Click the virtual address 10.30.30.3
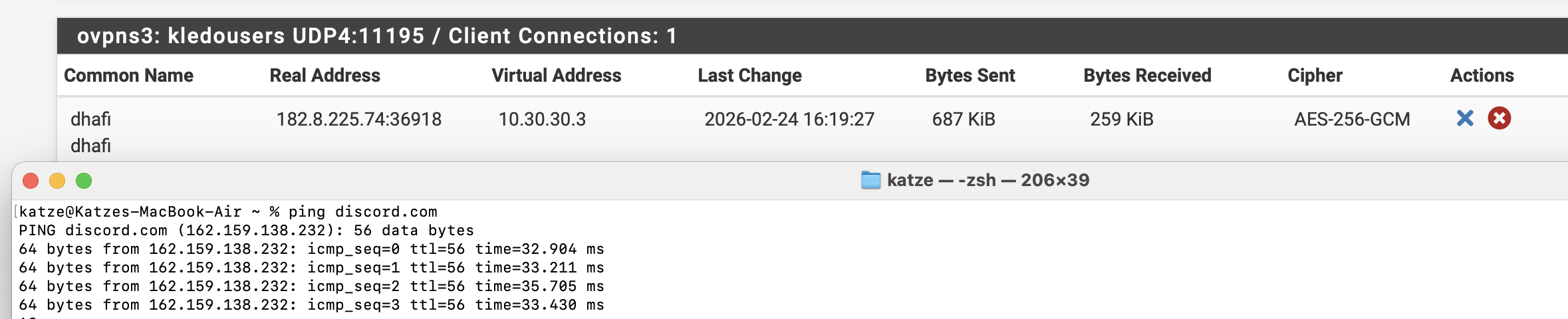Viewport: 1568px width, 319px height. (x=542, y=120)
